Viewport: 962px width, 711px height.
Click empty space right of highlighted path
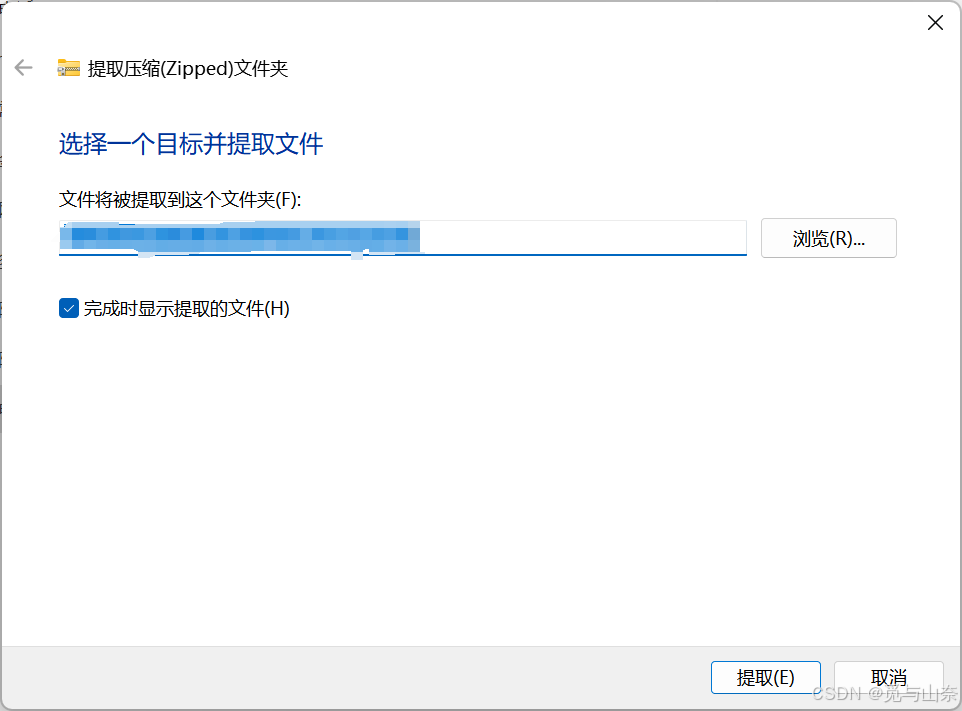pos(583,237)
